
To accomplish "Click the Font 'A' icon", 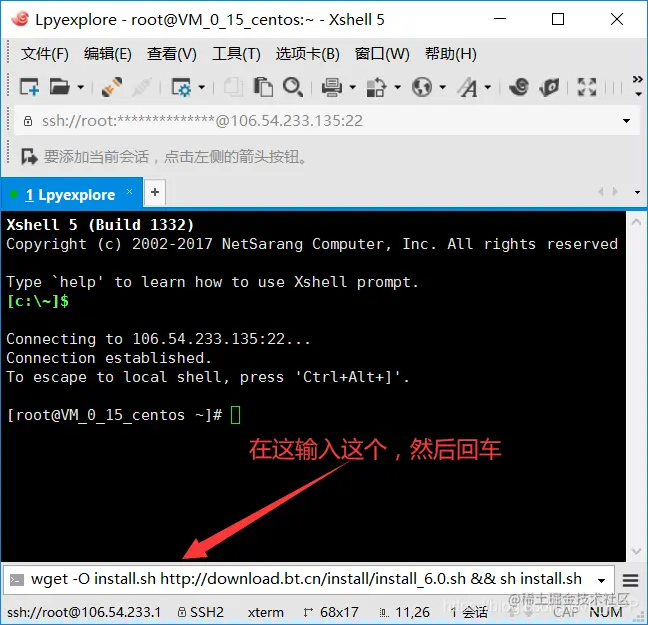I will tap(467, 87).
